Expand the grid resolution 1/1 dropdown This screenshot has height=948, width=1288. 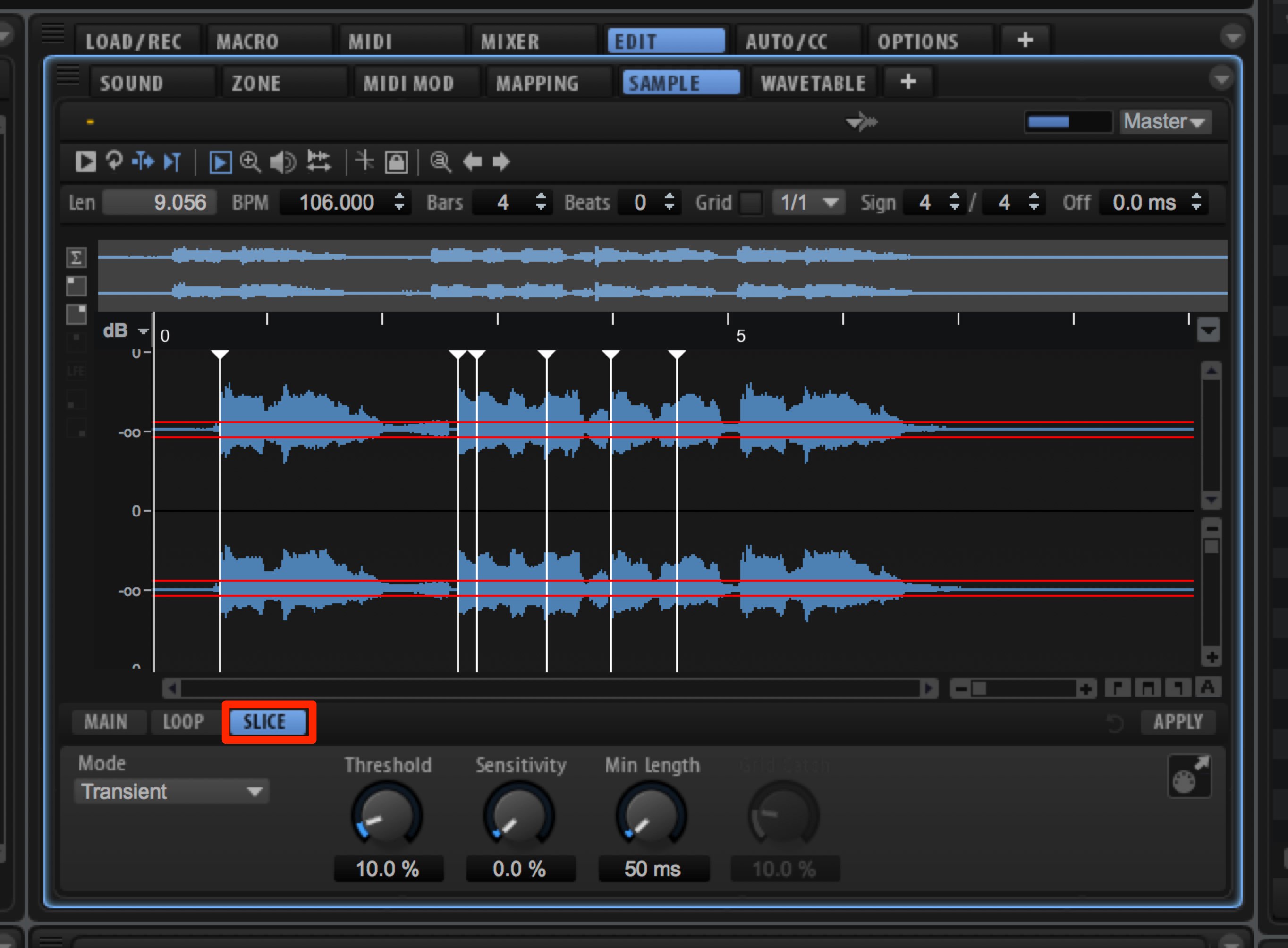809,203
